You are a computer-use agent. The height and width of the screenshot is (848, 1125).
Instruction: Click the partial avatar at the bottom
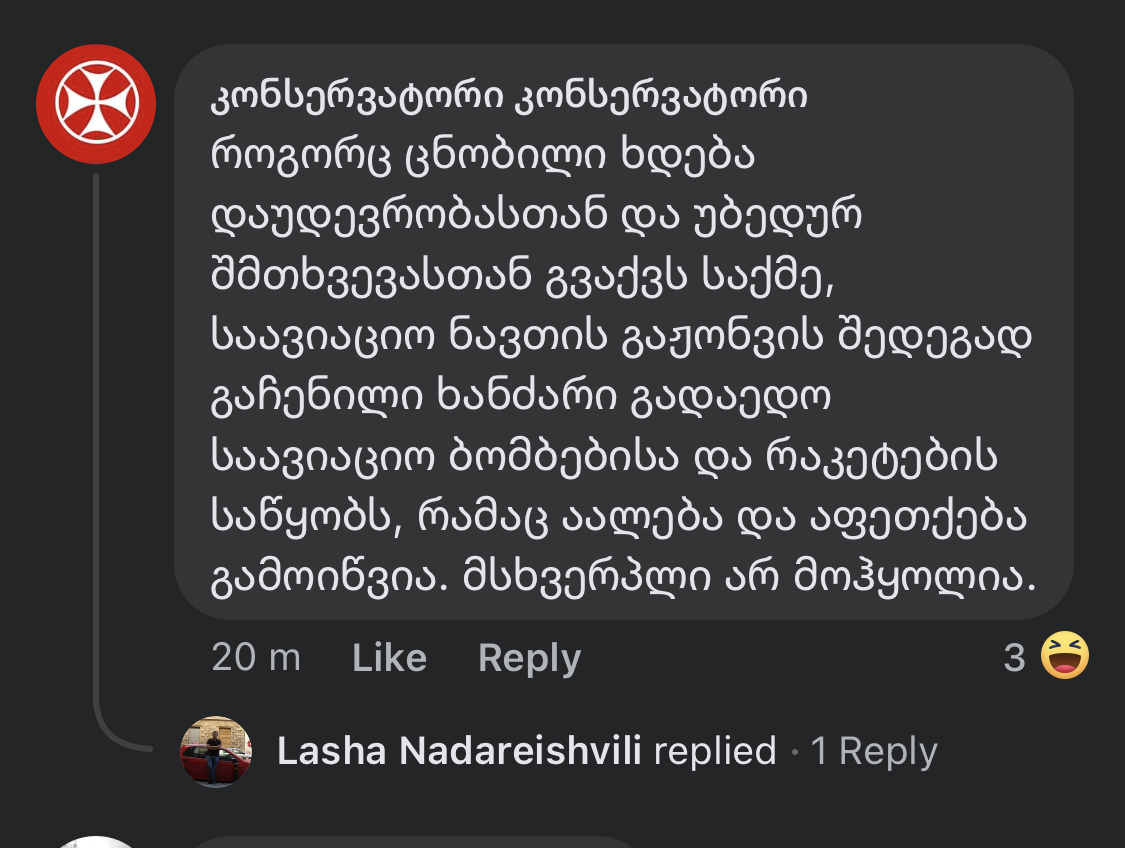click(96, 842)
